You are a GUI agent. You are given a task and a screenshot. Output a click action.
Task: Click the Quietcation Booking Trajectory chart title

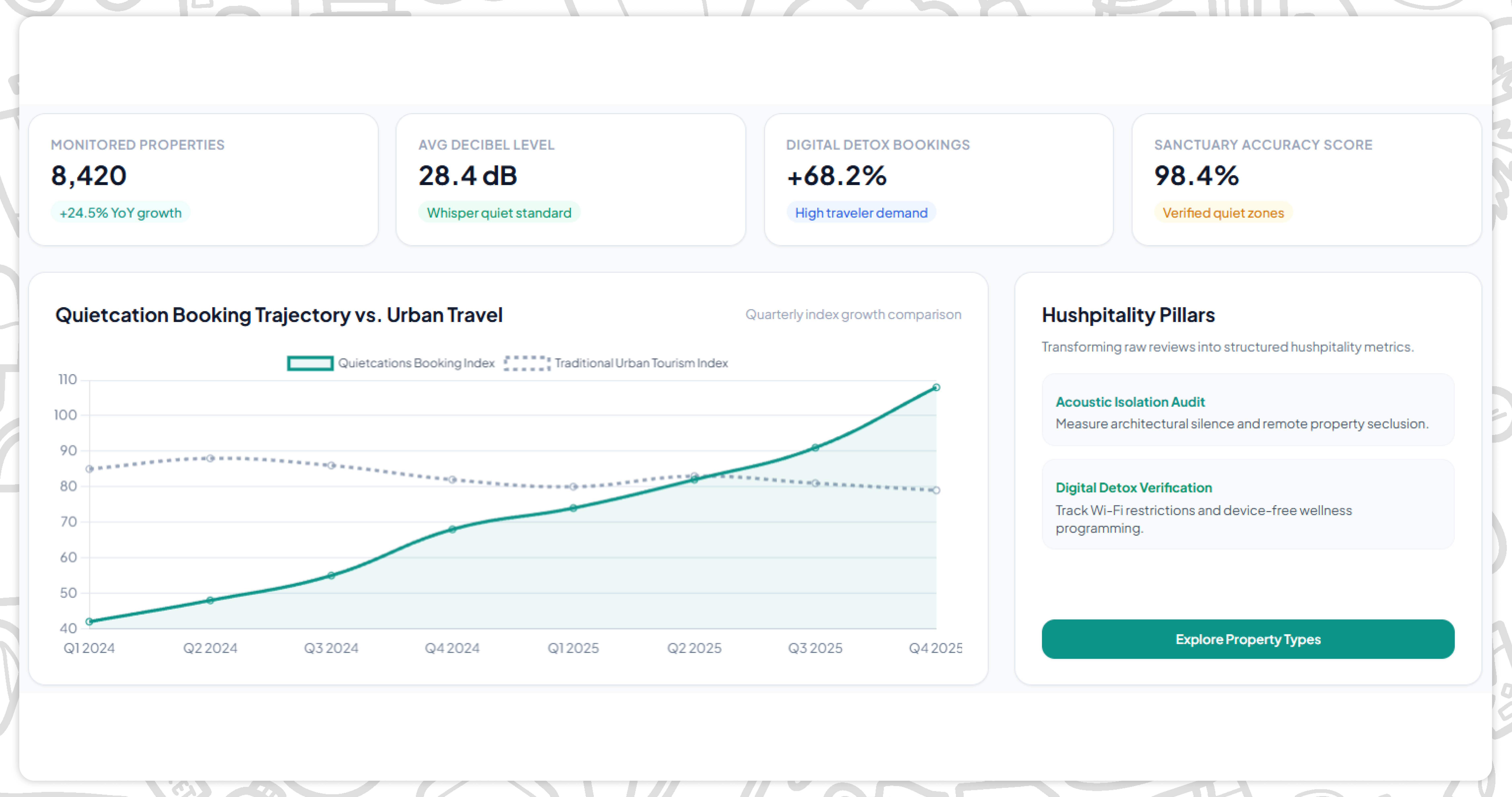279,315
